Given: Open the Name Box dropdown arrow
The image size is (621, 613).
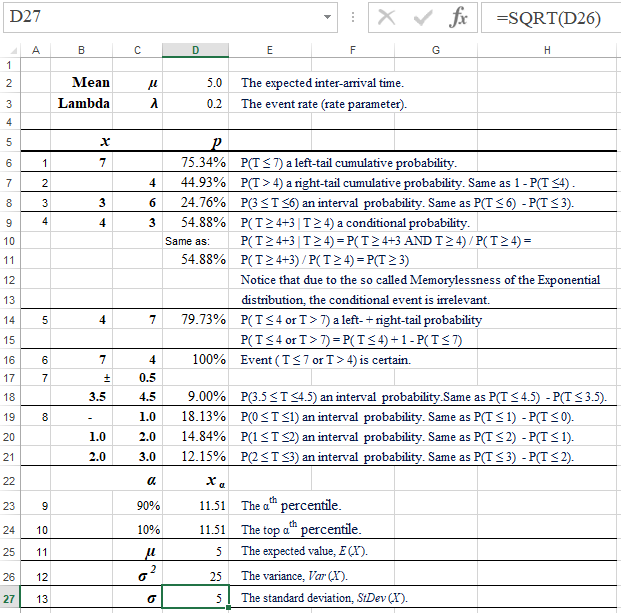Looking at the screenshot, I should pos(328,18).
